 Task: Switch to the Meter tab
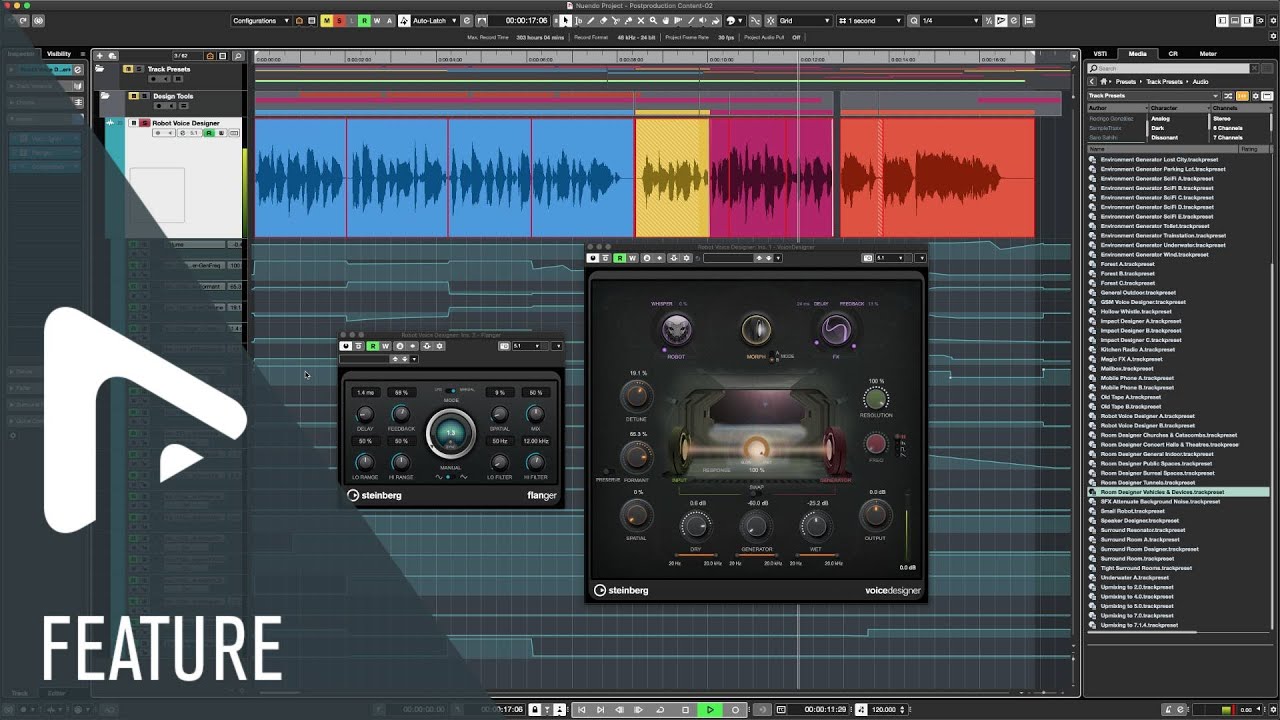tap(1208, 54)
